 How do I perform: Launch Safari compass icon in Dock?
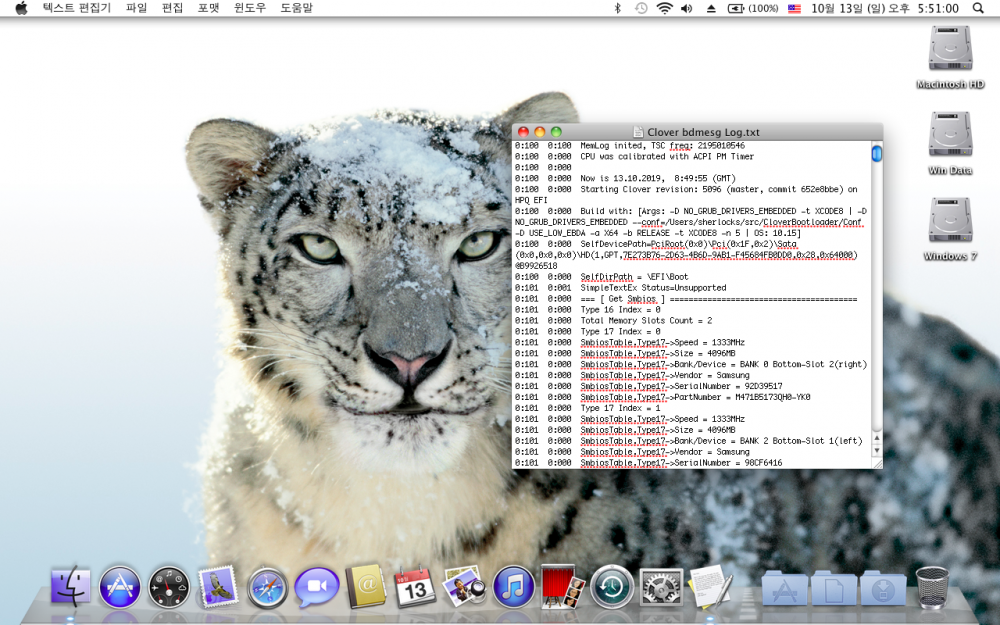tap(267, 587)
